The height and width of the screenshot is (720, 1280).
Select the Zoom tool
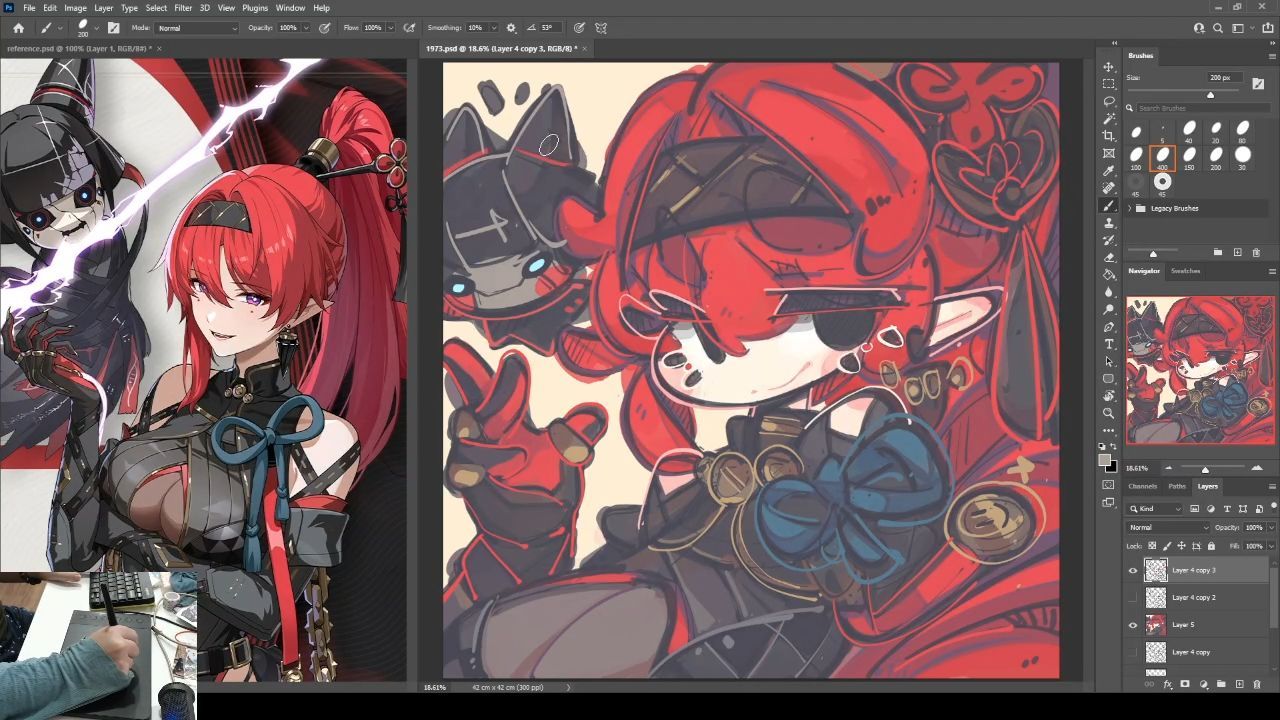tap(1108, 413)
